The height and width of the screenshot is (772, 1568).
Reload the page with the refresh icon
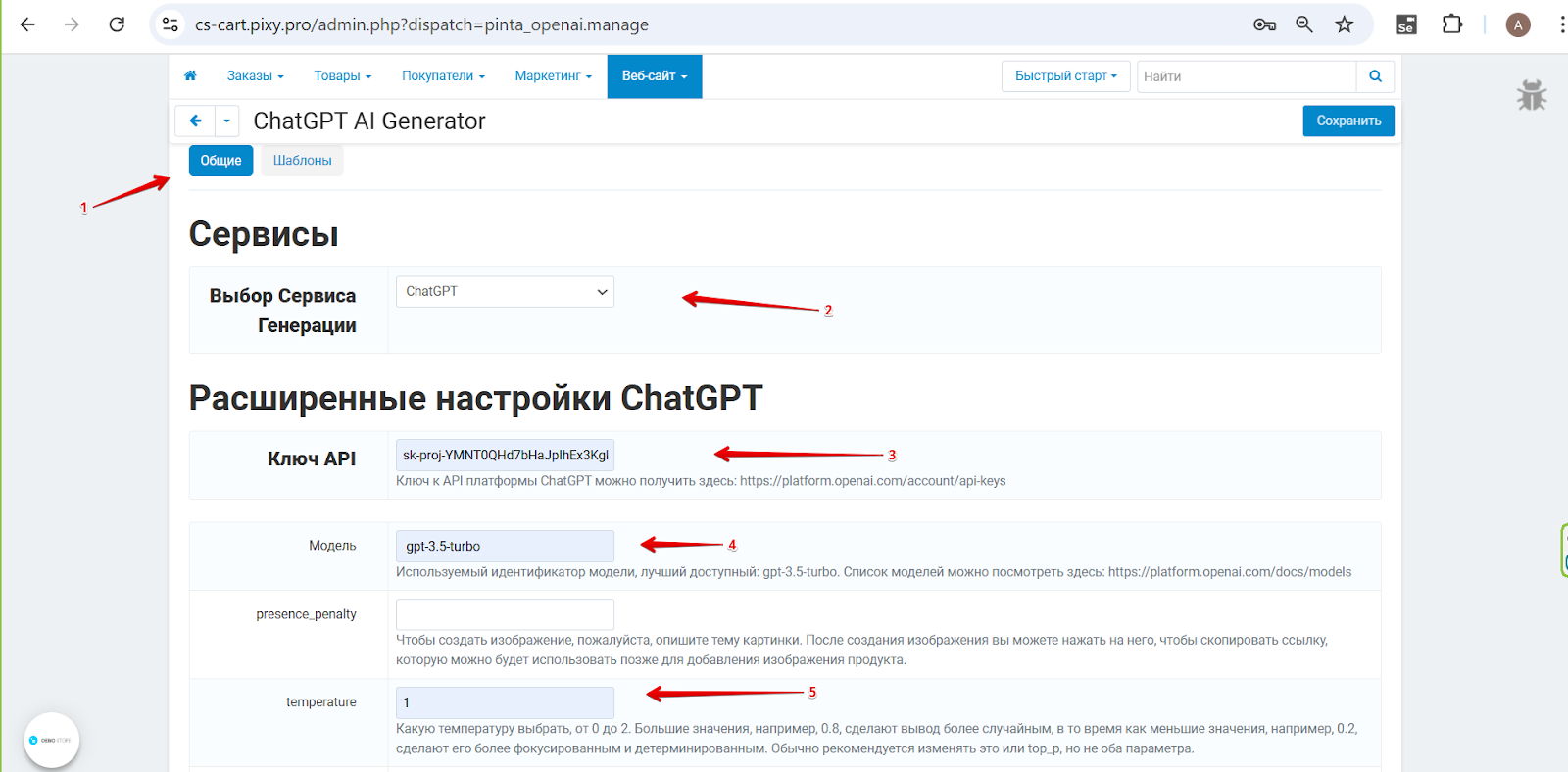pos(117,24)
